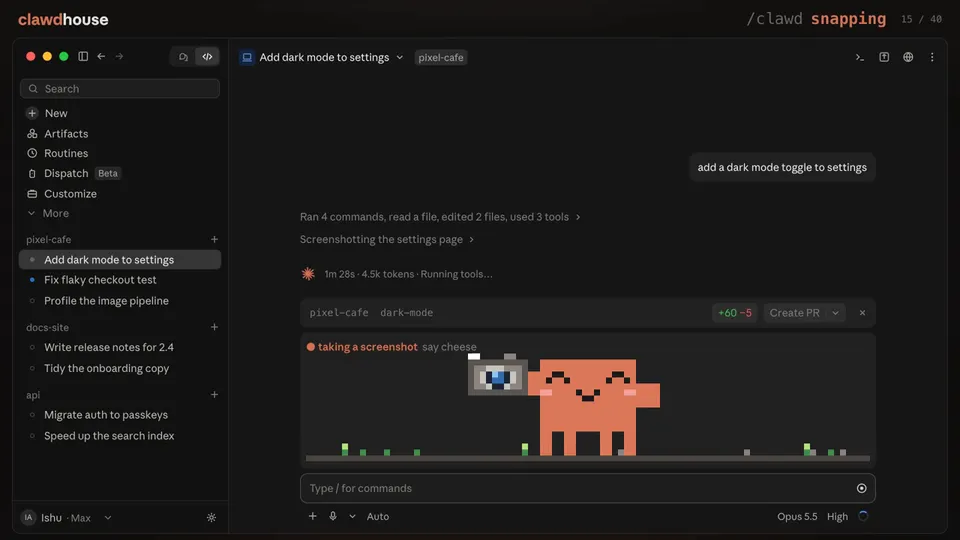
Task: Click the docs-site project heading
Action: pos(47,327)
